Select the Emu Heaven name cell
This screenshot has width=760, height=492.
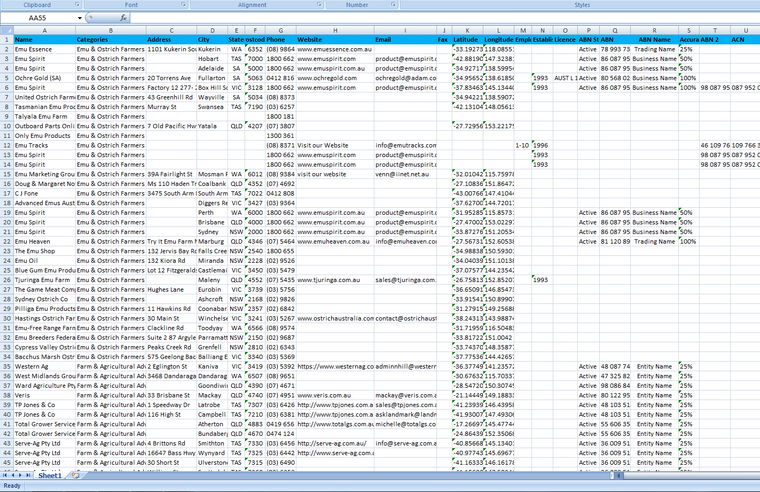pyautogui.click(x=45, y=241)
